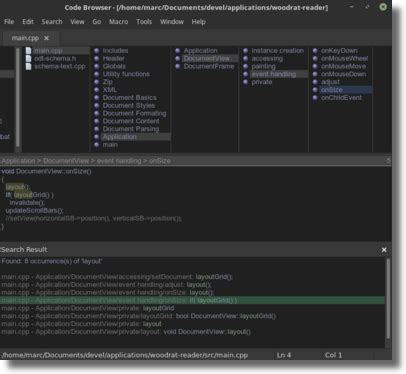The height and width of the screenshot is (374, 406).
Task: Open the View menu
Action: pyautogui.click(x=77, y=22)
